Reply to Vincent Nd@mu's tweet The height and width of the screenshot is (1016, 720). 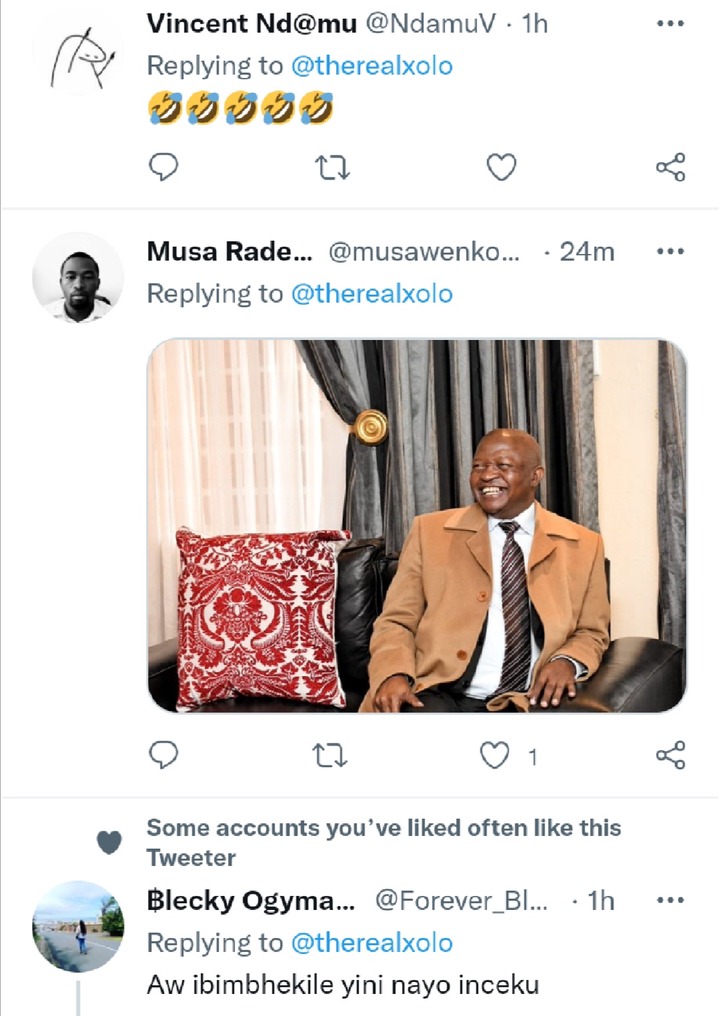tap(162, 168)
